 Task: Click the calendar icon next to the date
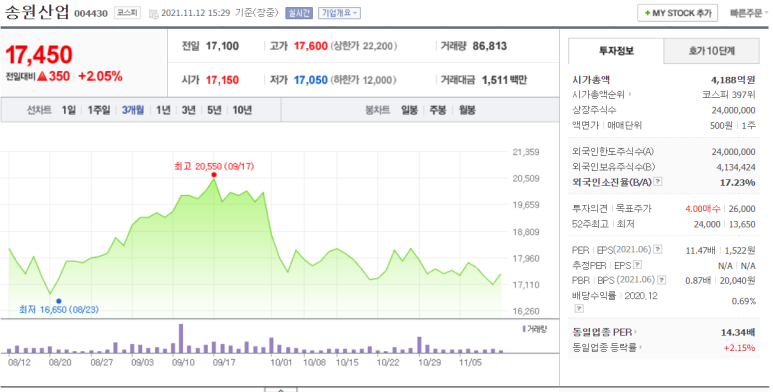pyautogui.click(x=153, y=13)
